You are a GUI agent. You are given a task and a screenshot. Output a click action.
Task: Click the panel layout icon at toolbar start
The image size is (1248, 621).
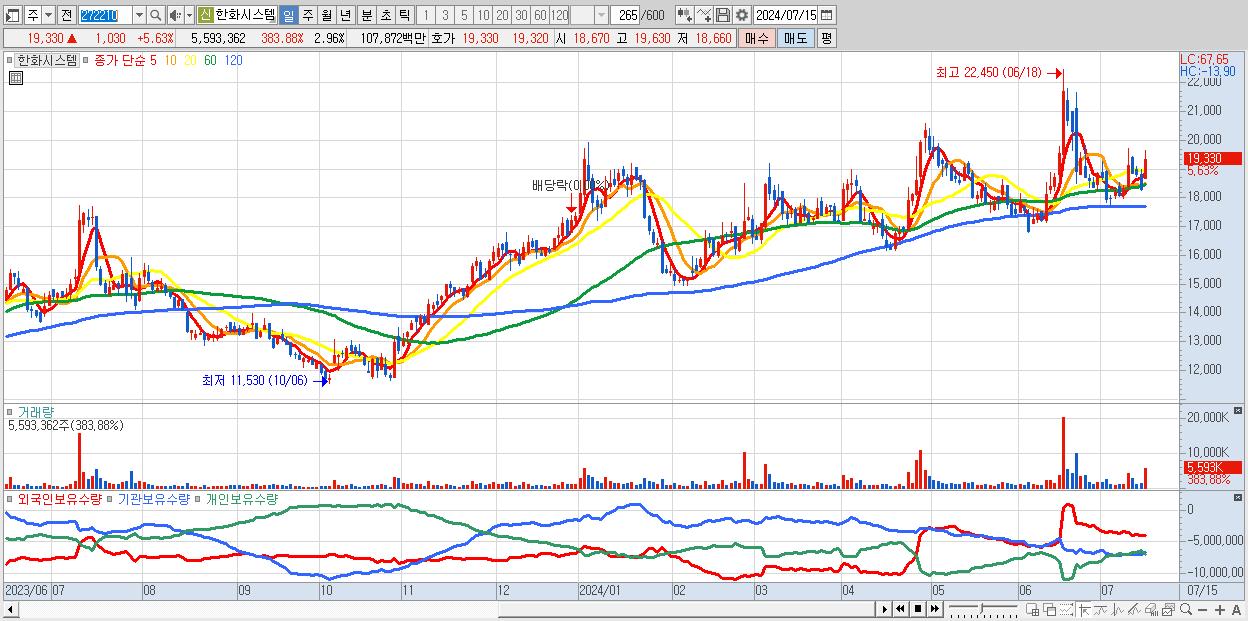tap(13, 15)
